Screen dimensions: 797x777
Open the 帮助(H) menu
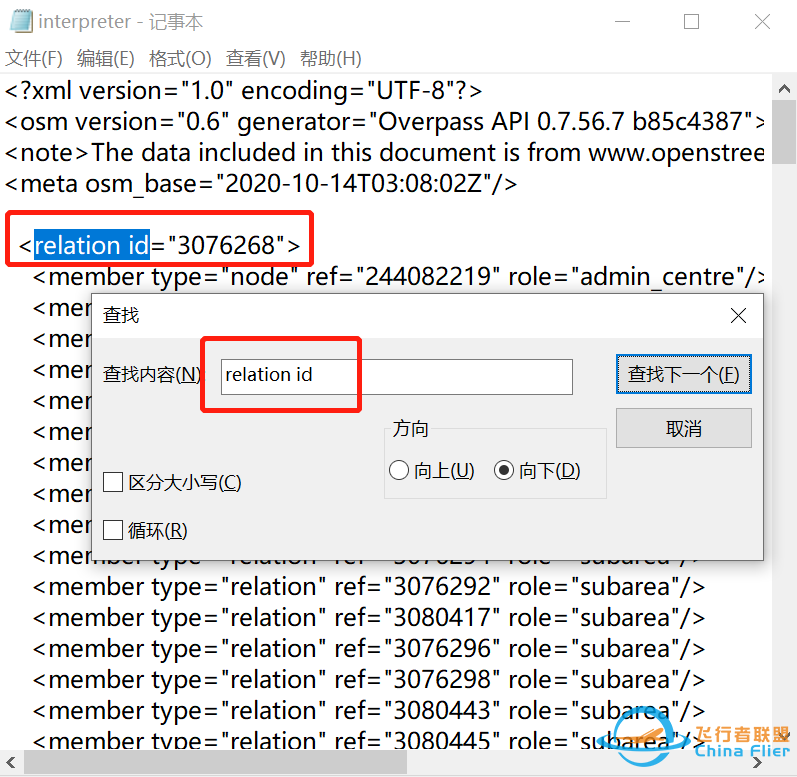coord(330,58)
